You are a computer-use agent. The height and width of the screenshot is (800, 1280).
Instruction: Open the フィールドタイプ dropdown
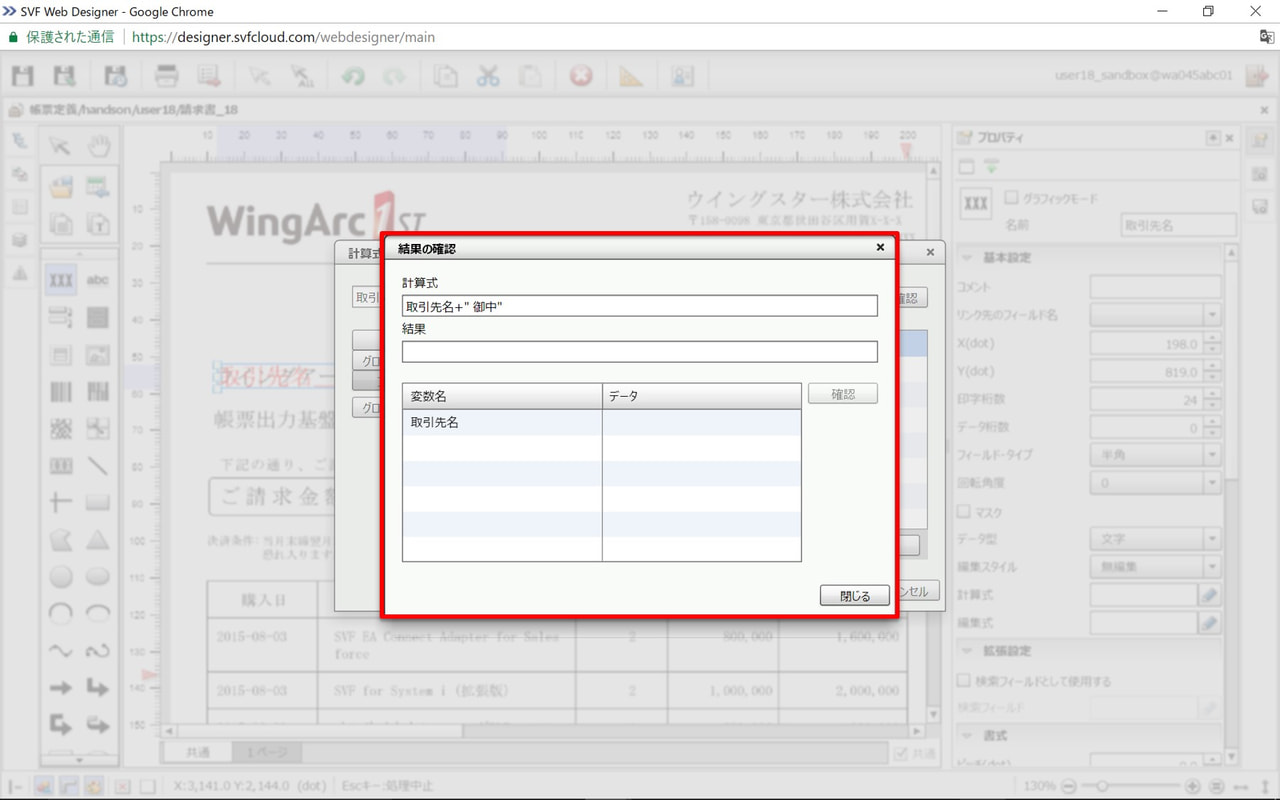(x=1155, y=455)
